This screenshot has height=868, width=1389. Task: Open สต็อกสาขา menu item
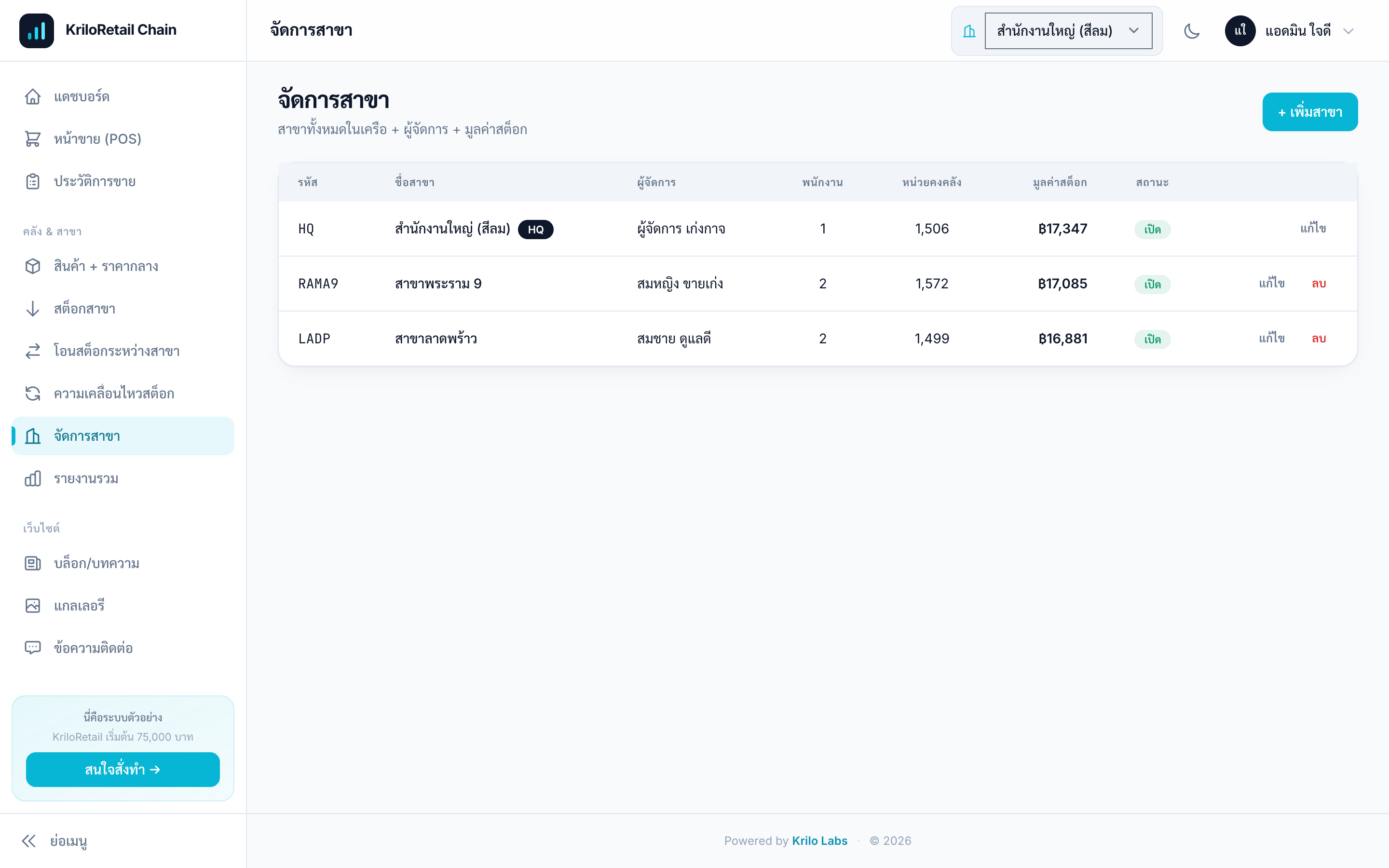tap(123, 309)
